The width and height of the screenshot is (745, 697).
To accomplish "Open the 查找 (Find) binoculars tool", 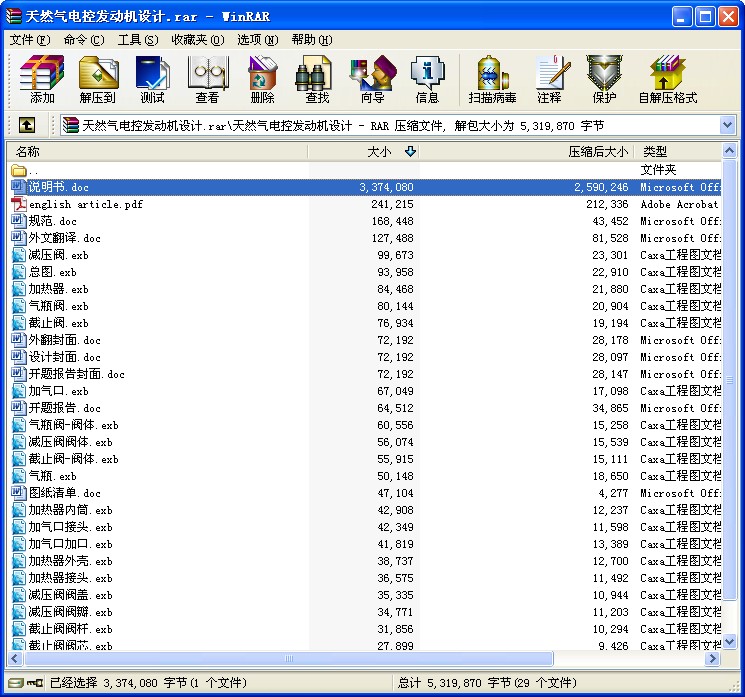I will tap(317, 79).
